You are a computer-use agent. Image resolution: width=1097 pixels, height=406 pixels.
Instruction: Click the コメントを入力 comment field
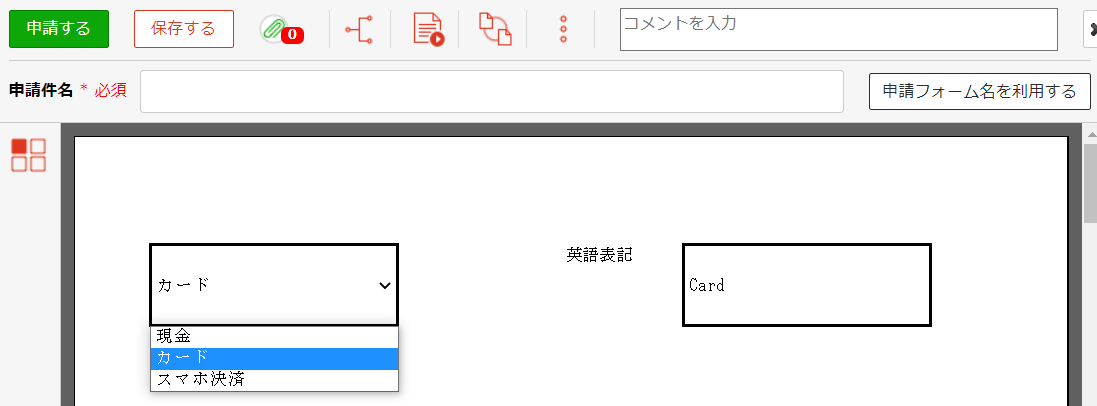838,29
